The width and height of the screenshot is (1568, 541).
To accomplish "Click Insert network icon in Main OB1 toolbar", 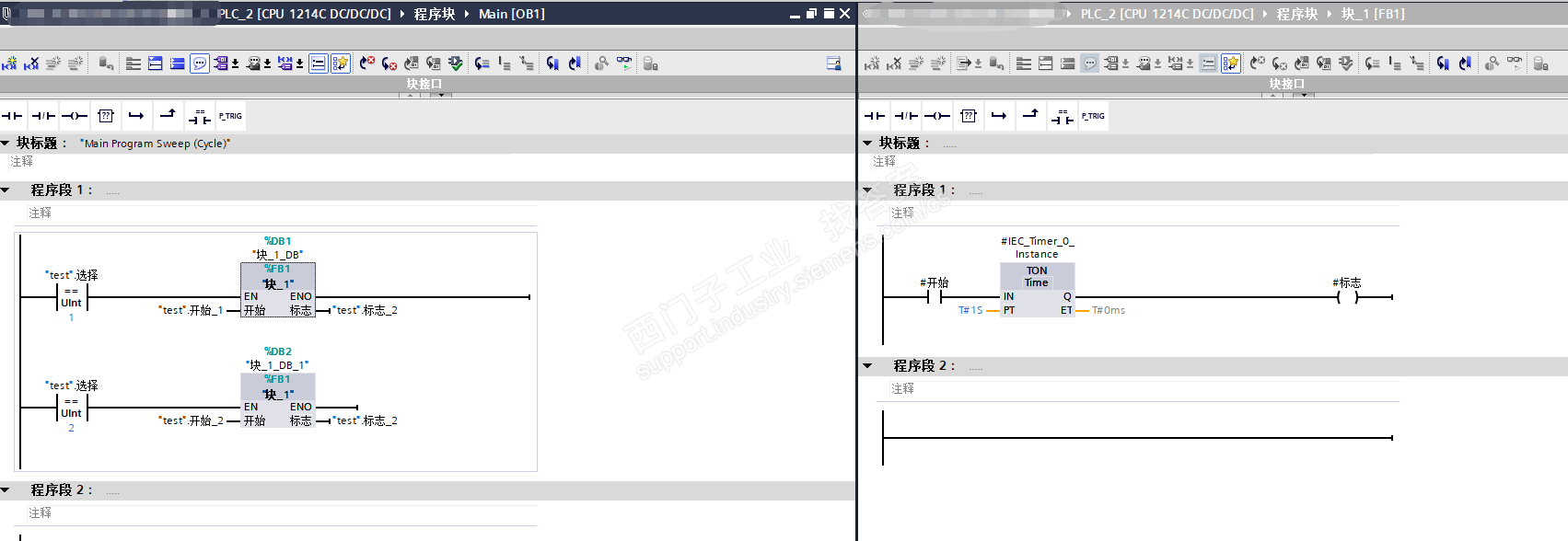I will [x=9, y=63].
